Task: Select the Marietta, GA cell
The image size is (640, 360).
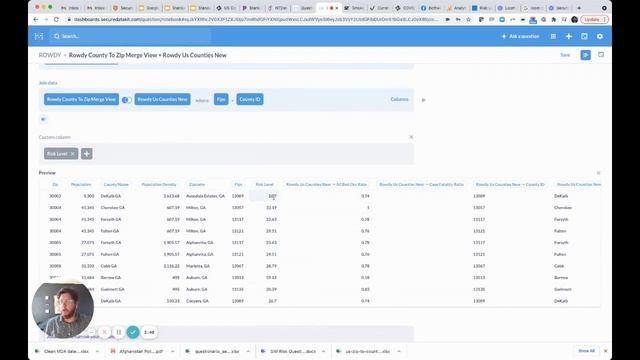Action: point(198,266)
